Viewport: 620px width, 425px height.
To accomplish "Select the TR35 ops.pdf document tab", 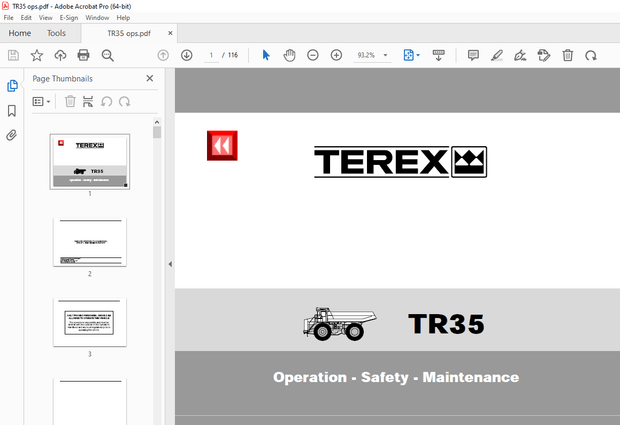I will click(129, 34).
